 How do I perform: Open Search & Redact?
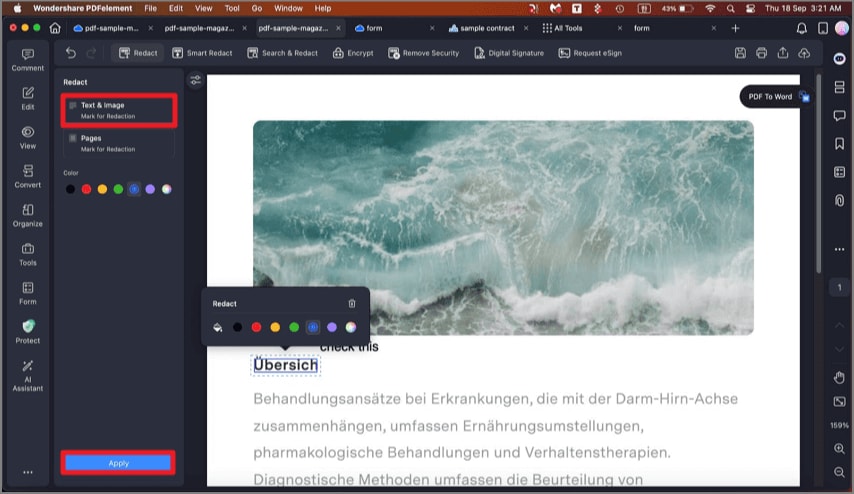click(x=283, y=53)
